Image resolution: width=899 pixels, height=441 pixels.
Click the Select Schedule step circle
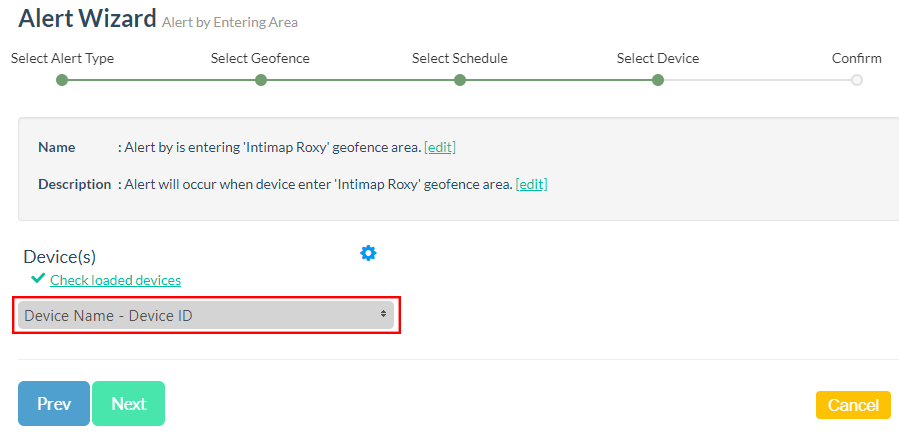(x=460, y=80)
